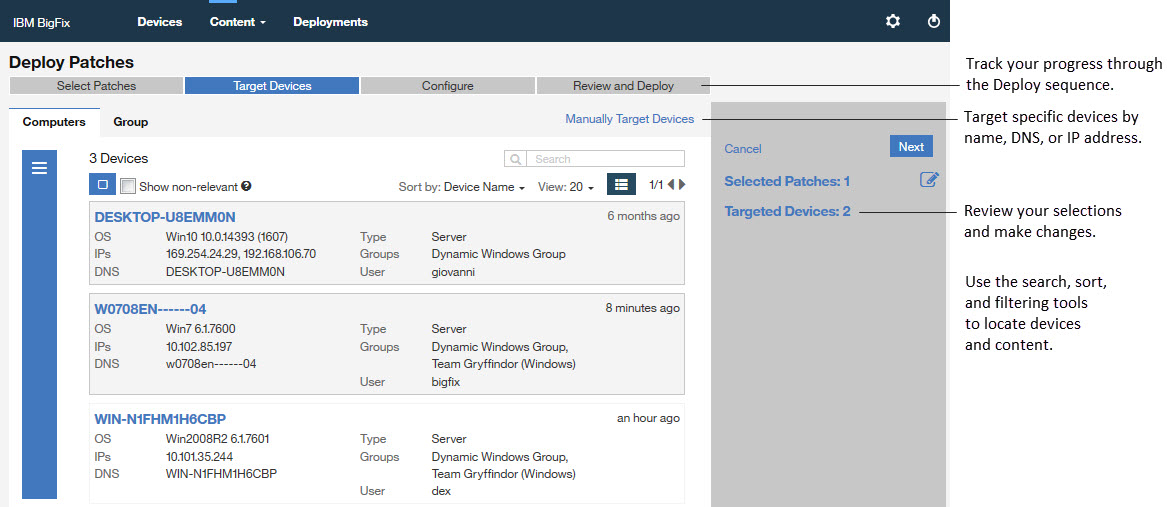Go to next page arrow
This screenshot has height=507, width=1167.
683,185
